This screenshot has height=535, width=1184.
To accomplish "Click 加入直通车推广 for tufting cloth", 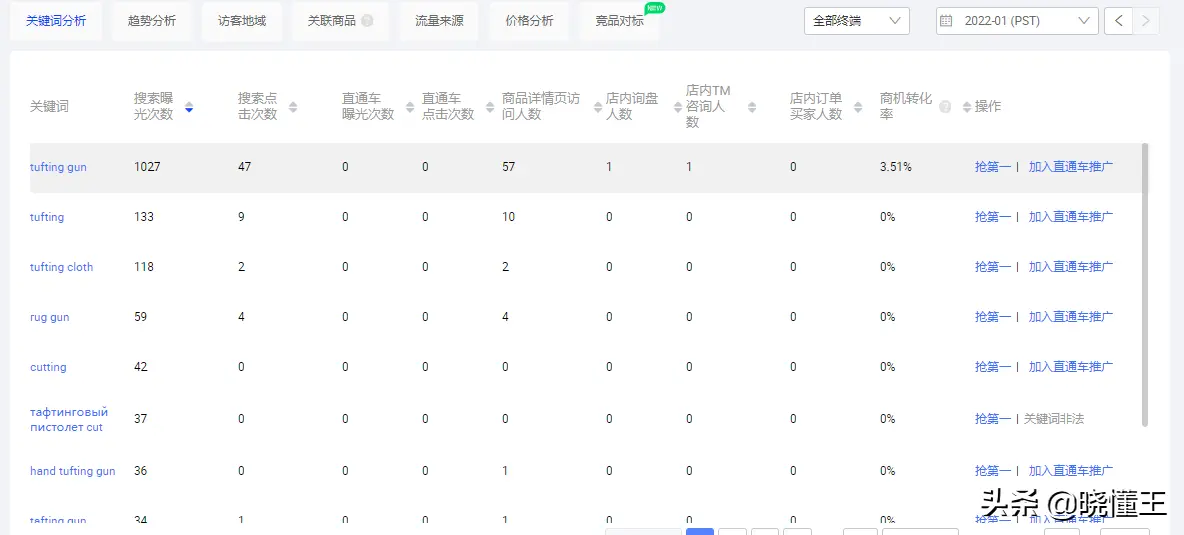I will tap(1070, 267).
